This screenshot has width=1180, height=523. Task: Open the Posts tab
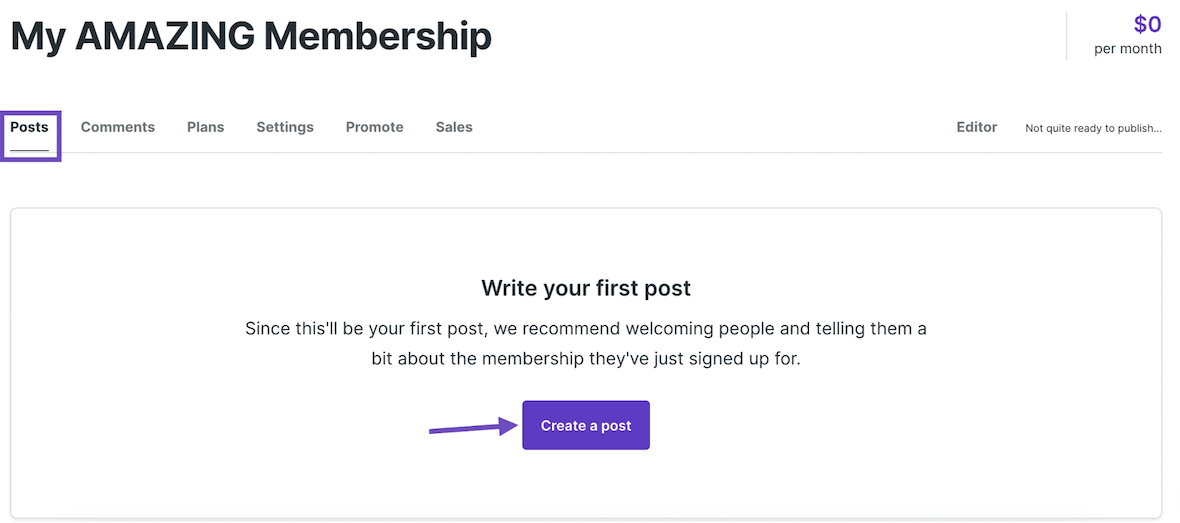tap(29, 127)
